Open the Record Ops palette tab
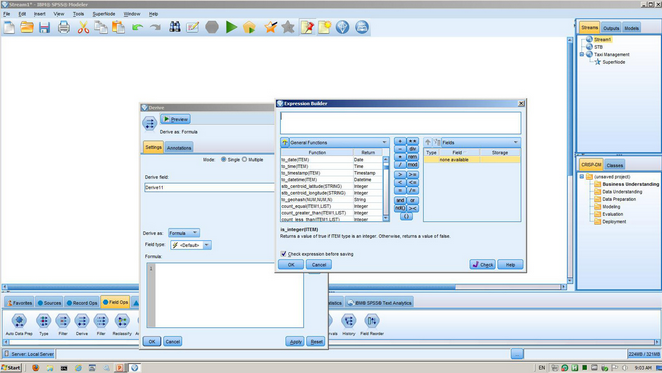Screen dimensions: 662x373 [x=82, y=302]
